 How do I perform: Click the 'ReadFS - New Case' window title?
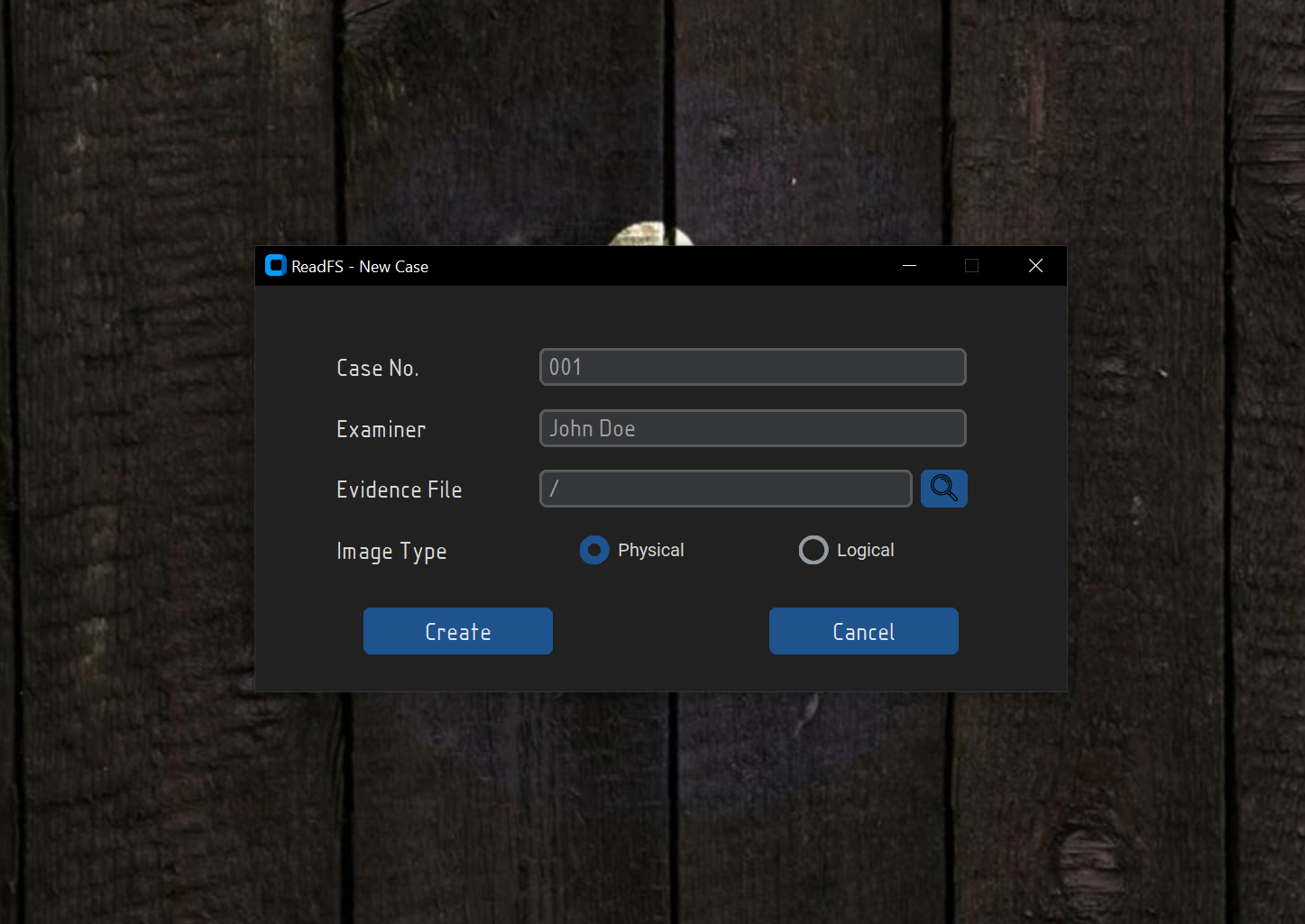click(360, 267)
